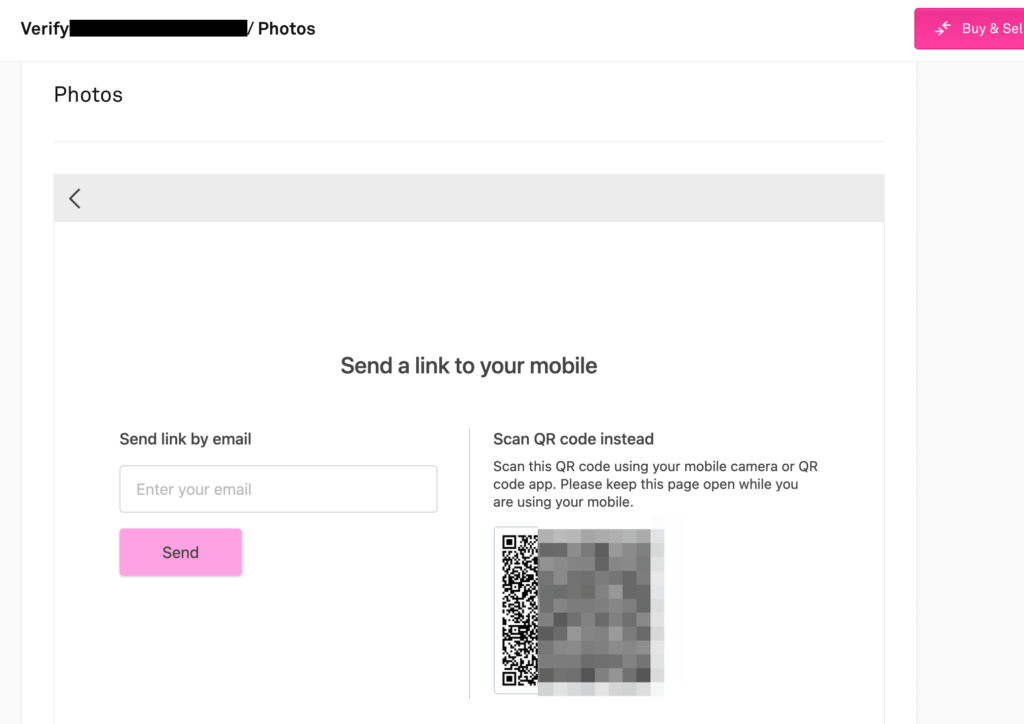Click the pixelated area of the QR code
Screen dimensions: 1024x724
coord(600,610)
